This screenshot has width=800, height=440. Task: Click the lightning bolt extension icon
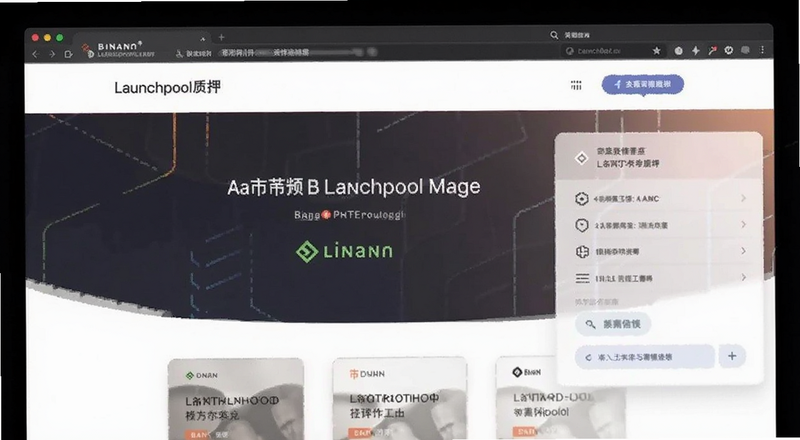point(695,50)
